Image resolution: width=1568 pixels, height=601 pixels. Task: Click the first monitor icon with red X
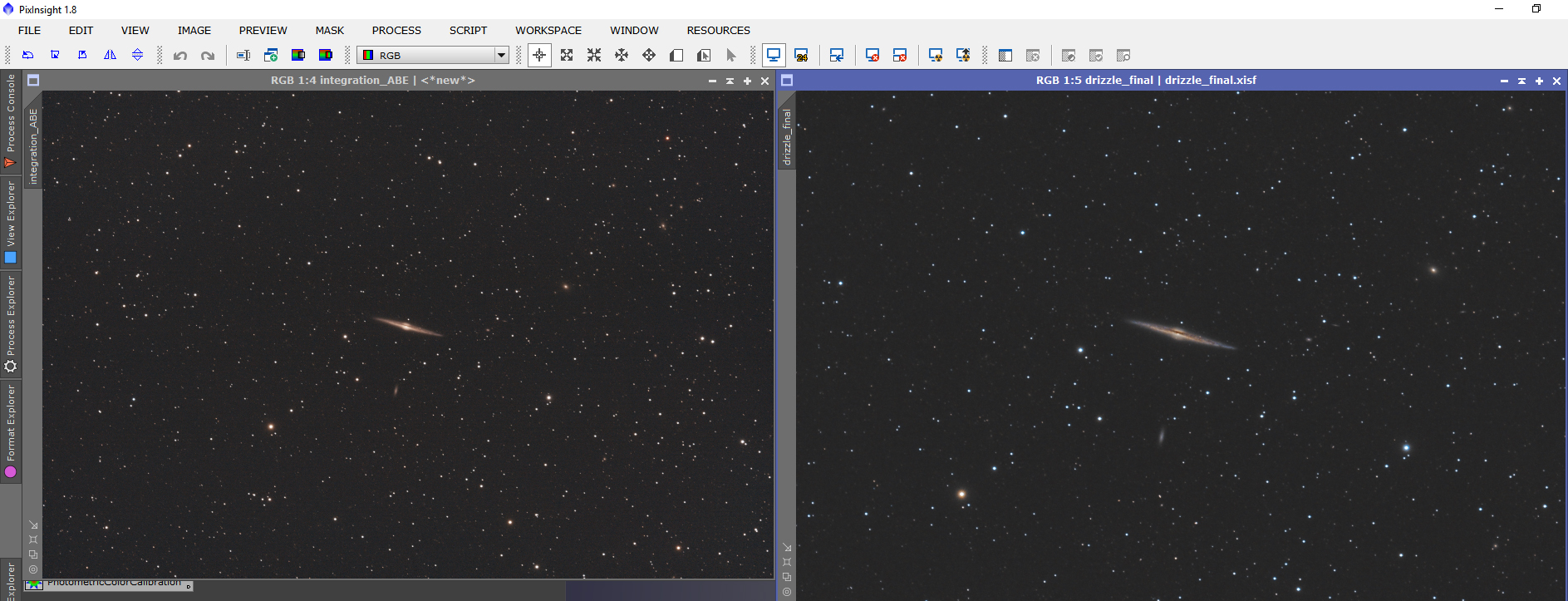tap(872, 56)
